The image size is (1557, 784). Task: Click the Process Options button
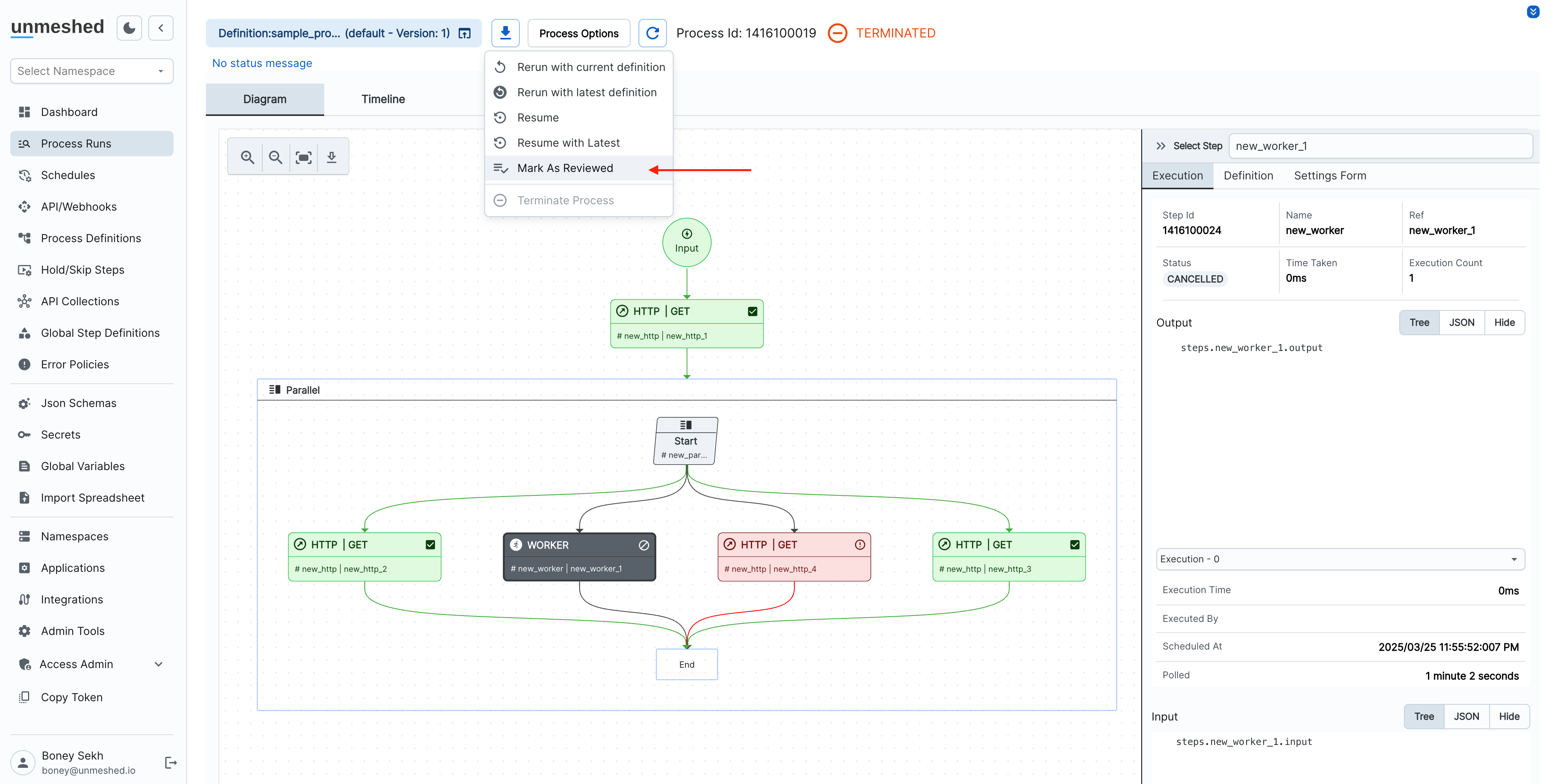(579, 33)
